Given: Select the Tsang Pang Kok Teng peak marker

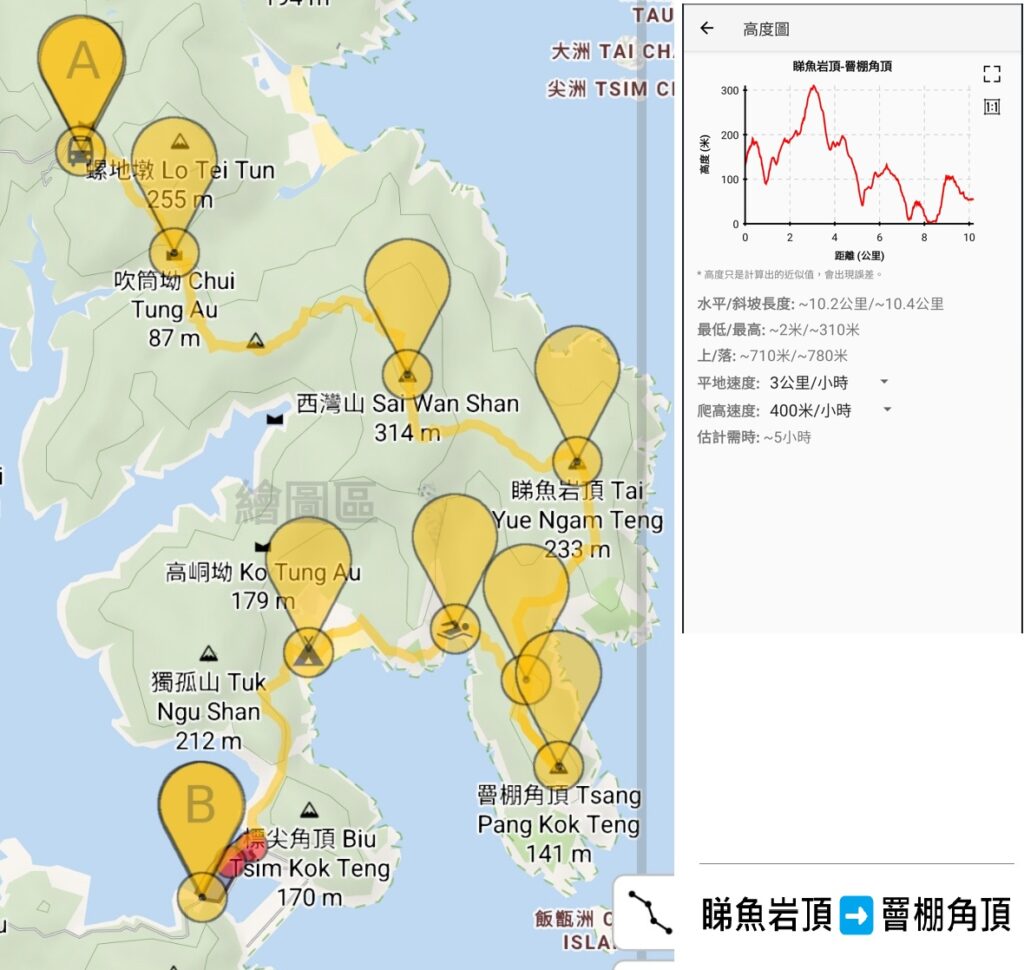Looking at the screenshot, I should point(558,765).
